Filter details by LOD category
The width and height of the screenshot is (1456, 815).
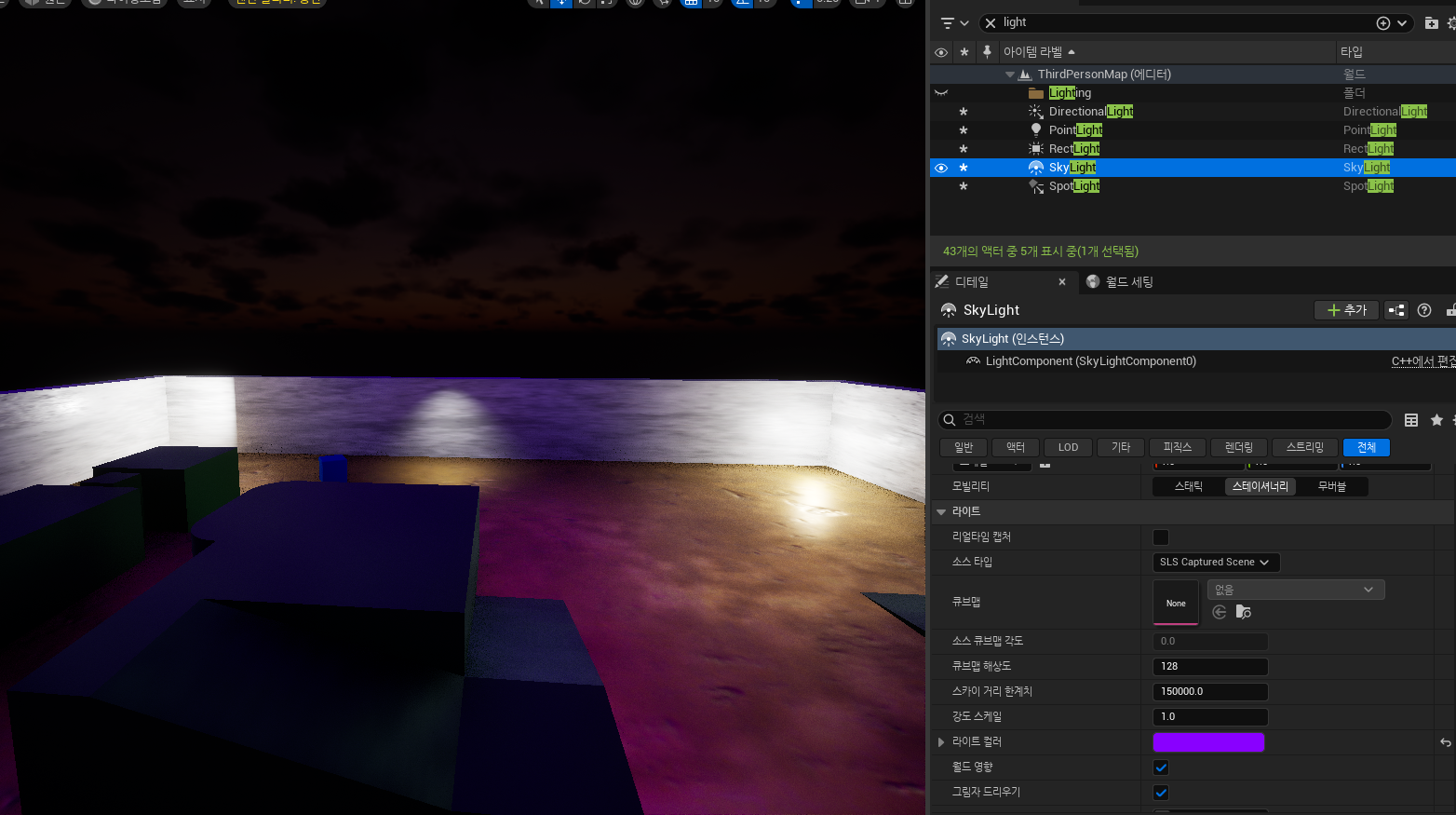1068,448
